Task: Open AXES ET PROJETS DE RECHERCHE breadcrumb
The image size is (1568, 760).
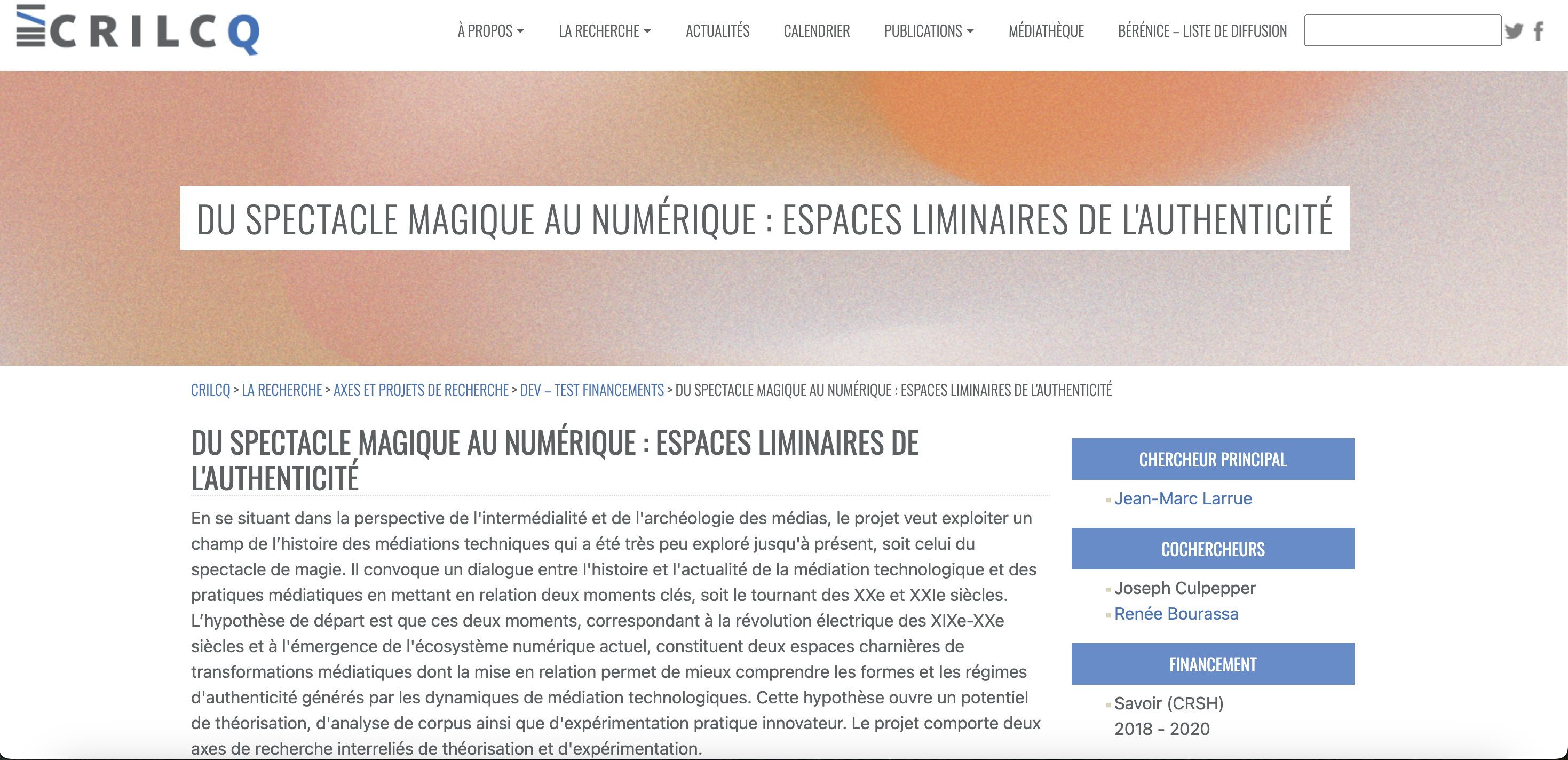Action: tap(421, 390)
